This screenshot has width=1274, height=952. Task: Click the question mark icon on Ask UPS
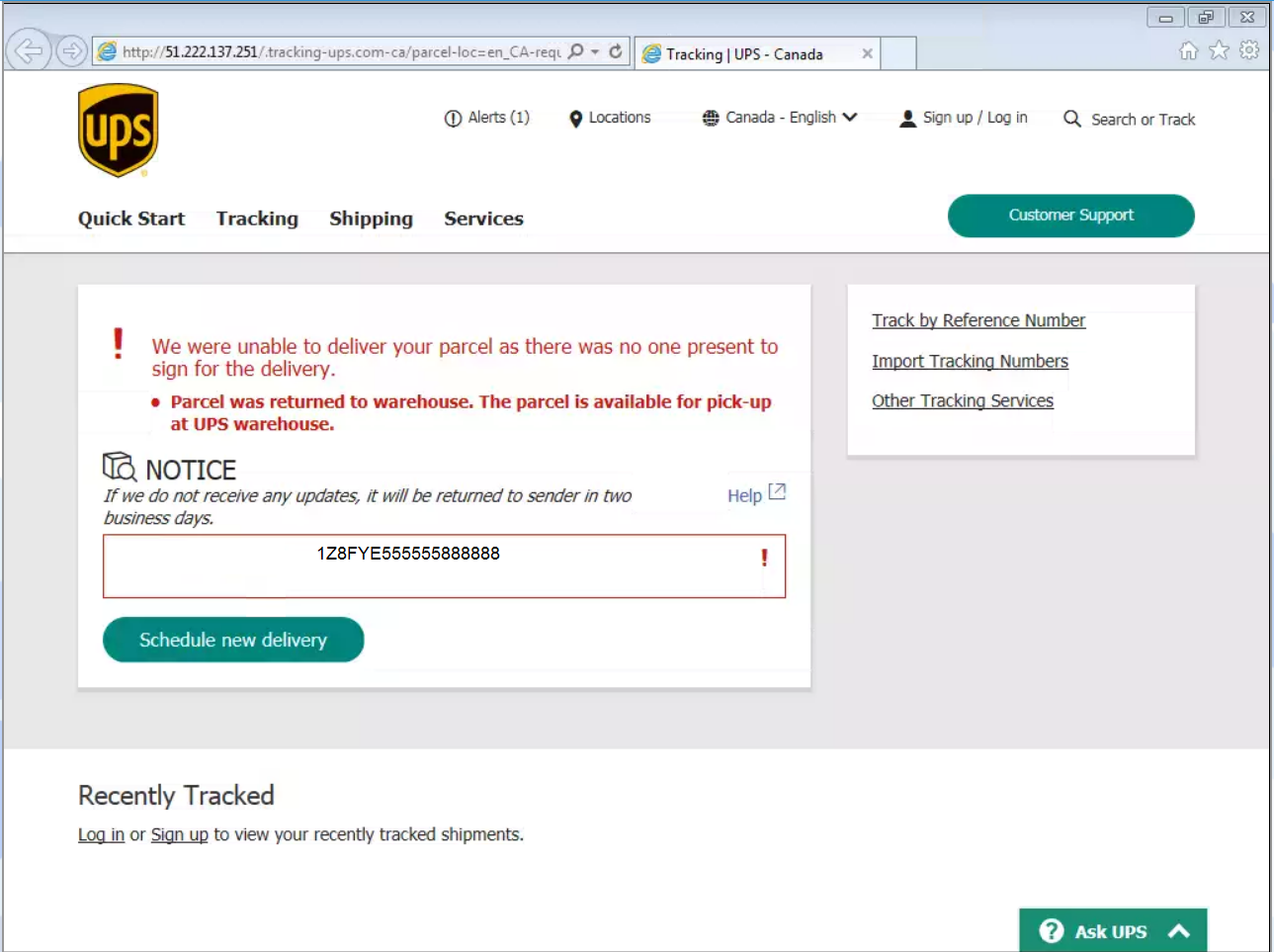click(x=1051, y=930)
